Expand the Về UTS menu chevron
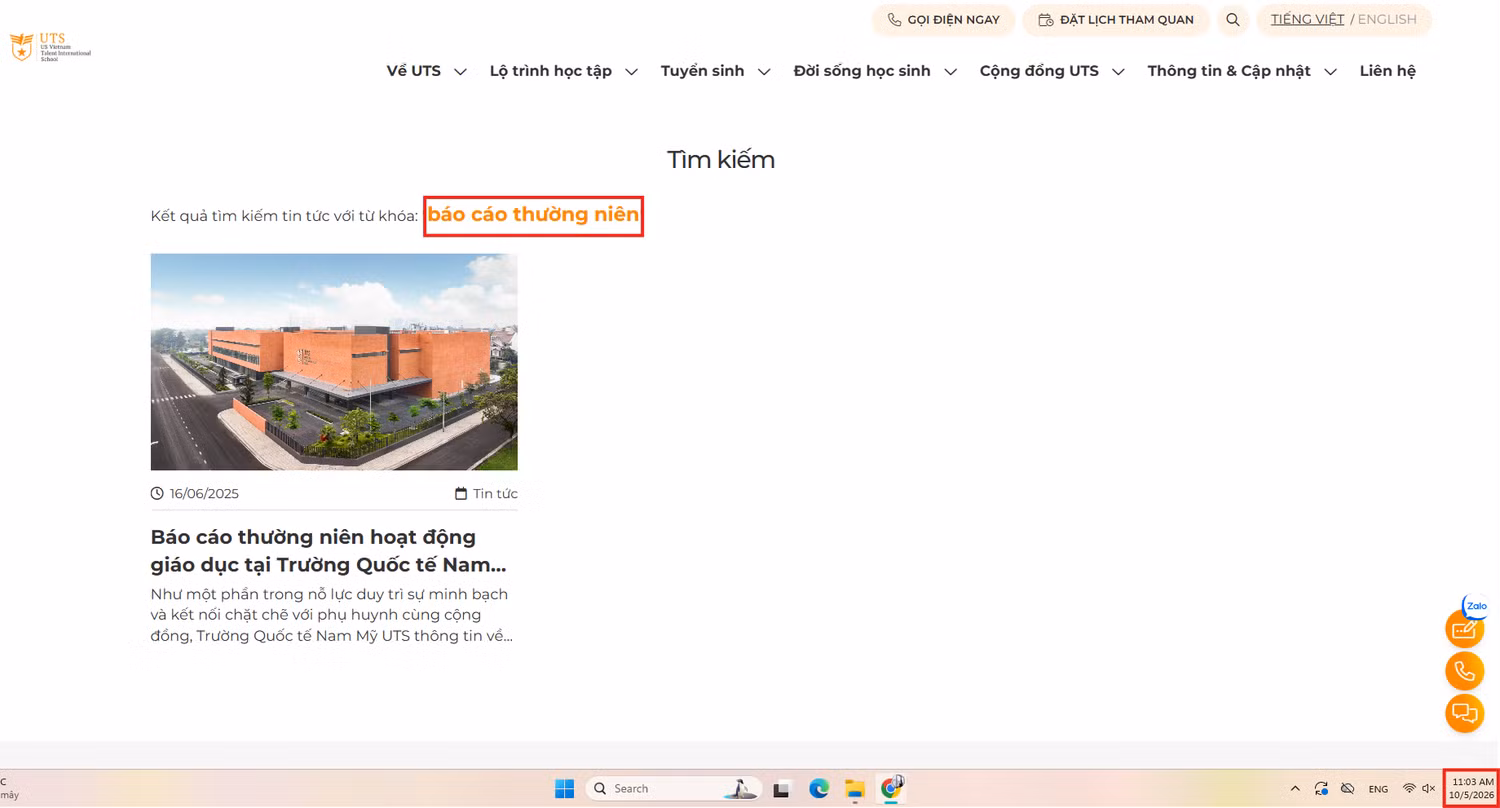The width and height of the screenshot is (1500, 808). [x=460, y=72]
